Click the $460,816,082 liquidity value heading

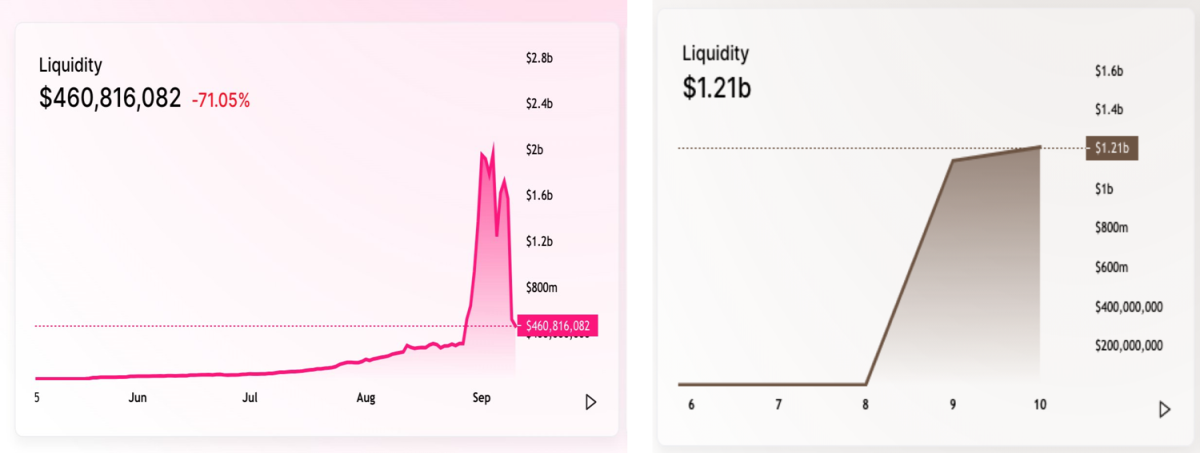(x=110, y=98)
